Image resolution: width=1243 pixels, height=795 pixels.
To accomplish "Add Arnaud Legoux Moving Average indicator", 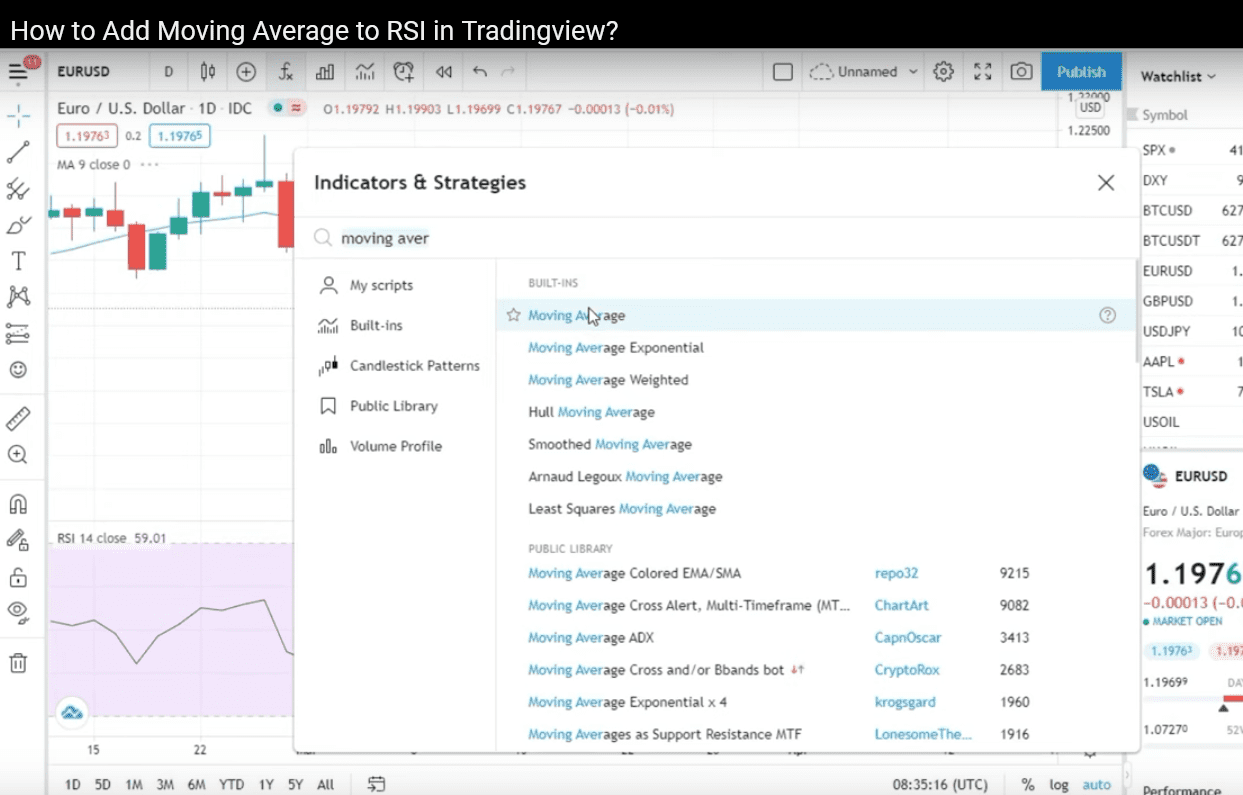I will [625, 477].
